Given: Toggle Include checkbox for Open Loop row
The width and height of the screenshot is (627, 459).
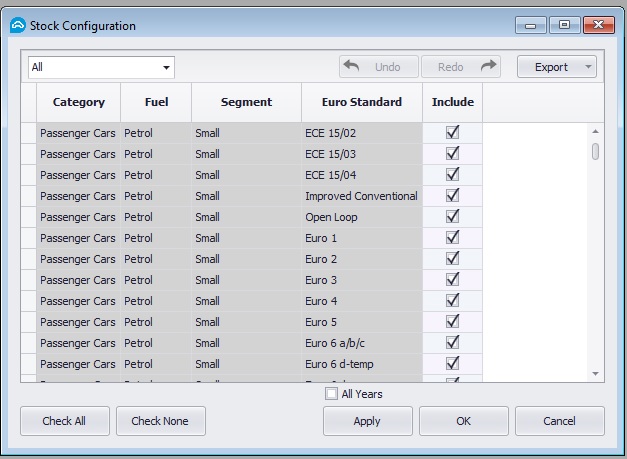Looking at the screenshot, I should 452,217.
